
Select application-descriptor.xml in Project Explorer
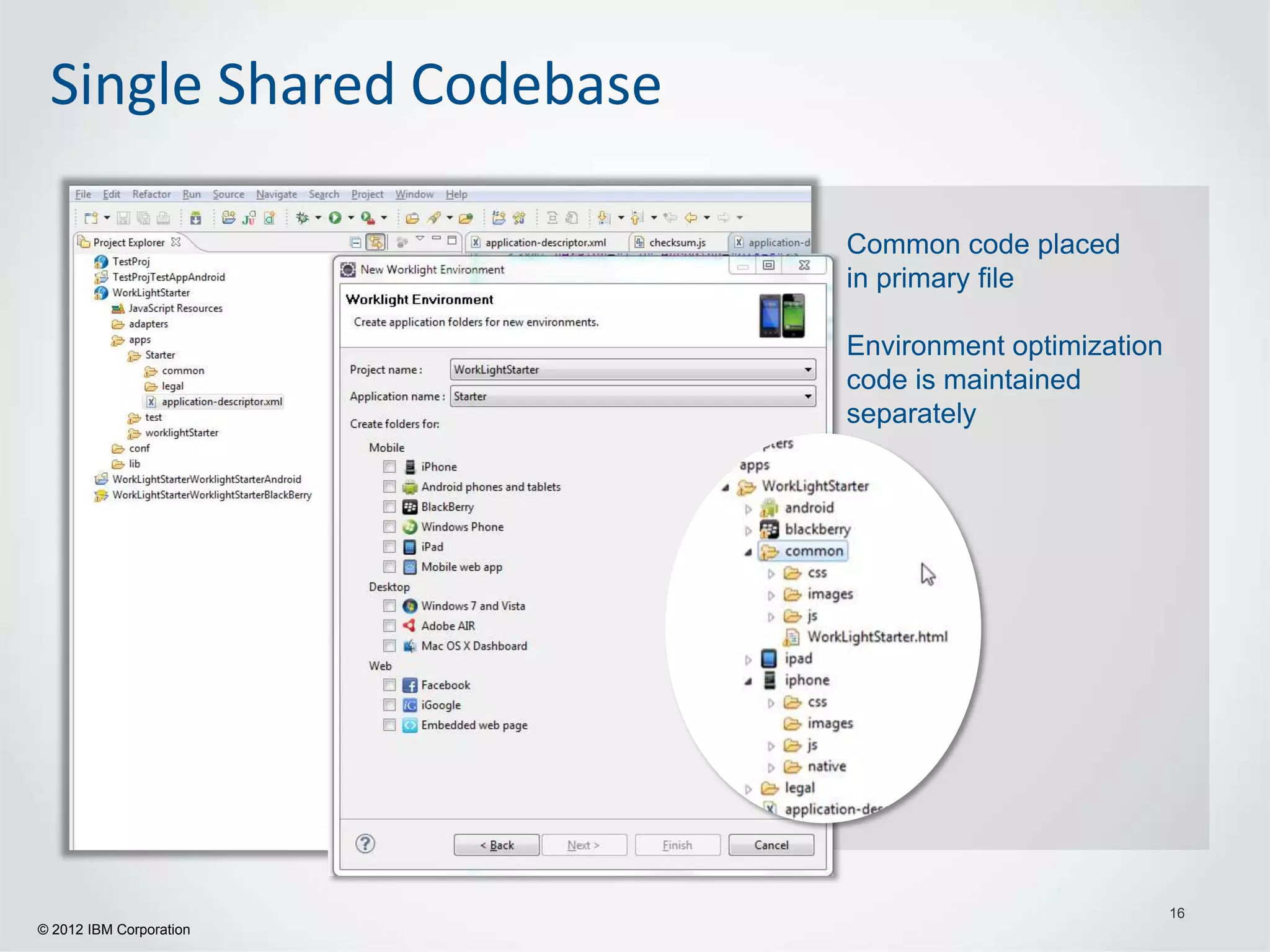[215, 402]
